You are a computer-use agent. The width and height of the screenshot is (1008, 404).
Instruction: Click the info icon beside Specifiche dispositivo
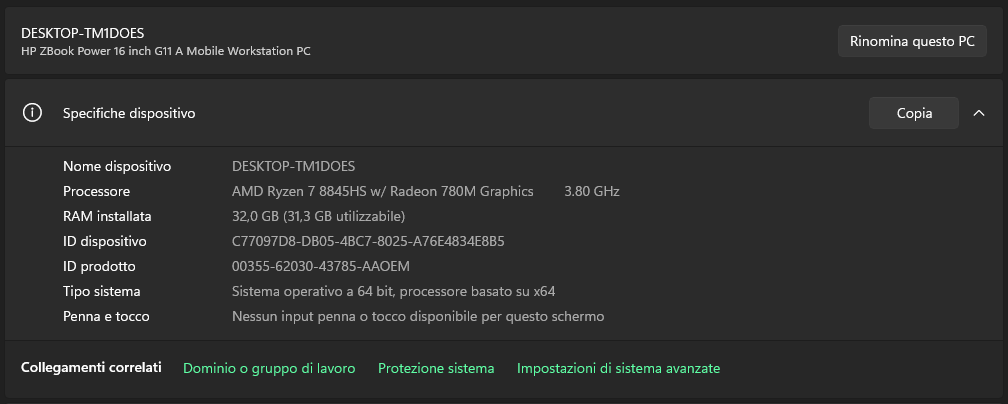[x=32, y=113]
